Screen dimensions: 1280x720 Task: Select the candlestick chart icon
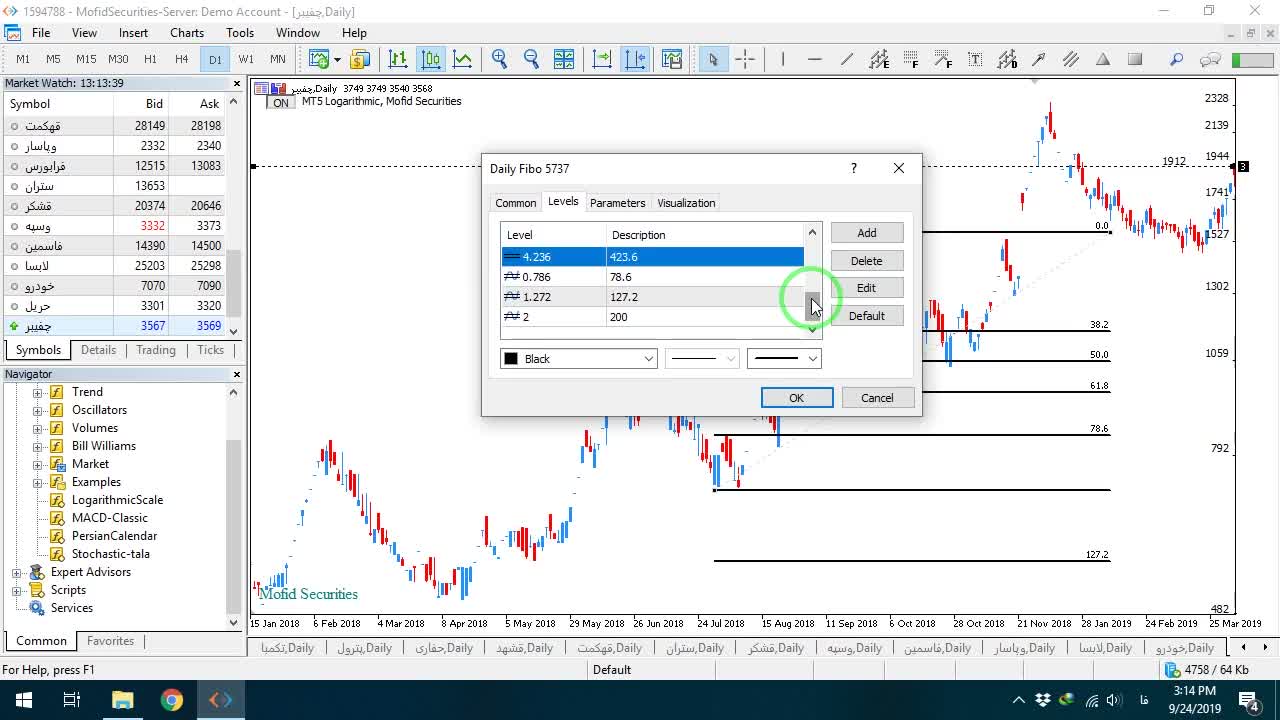tap(431, 59)
